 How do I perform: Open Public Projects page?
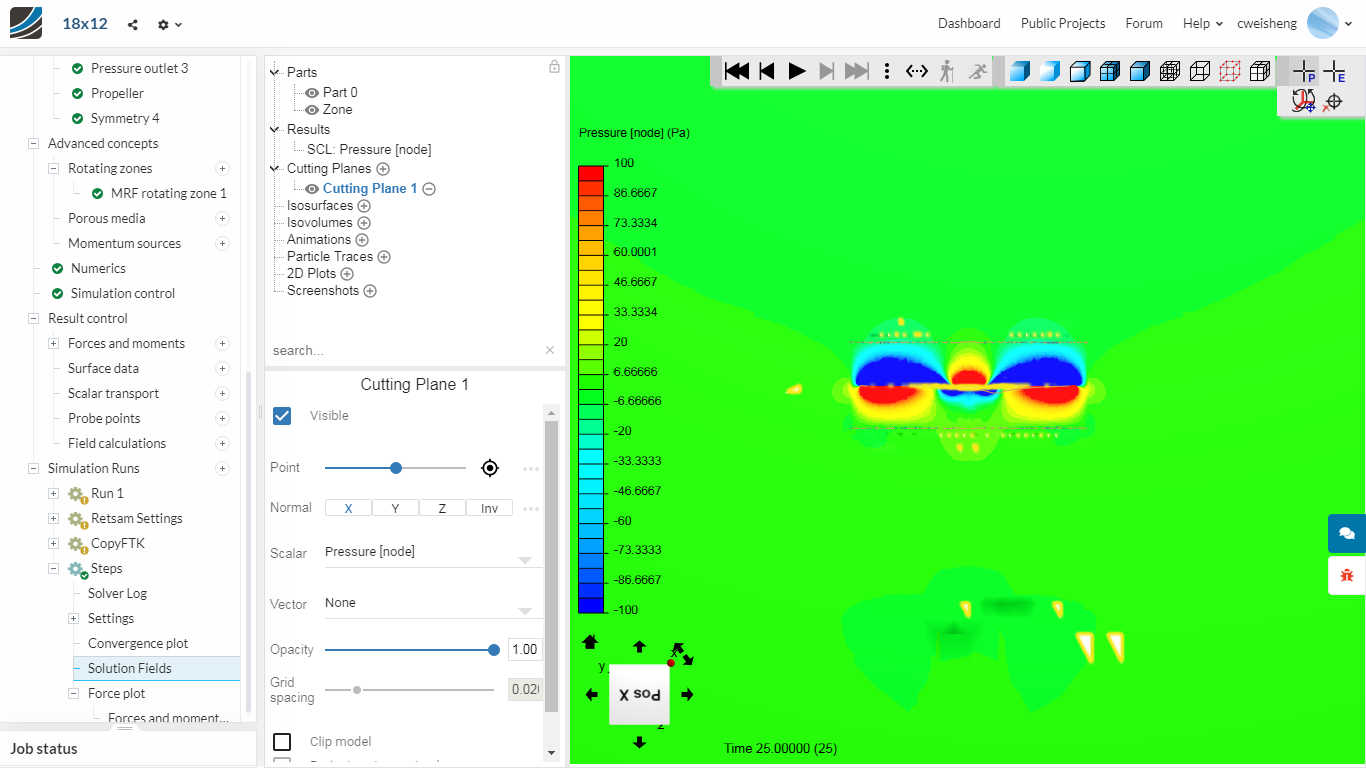[x=1063, y=23]
